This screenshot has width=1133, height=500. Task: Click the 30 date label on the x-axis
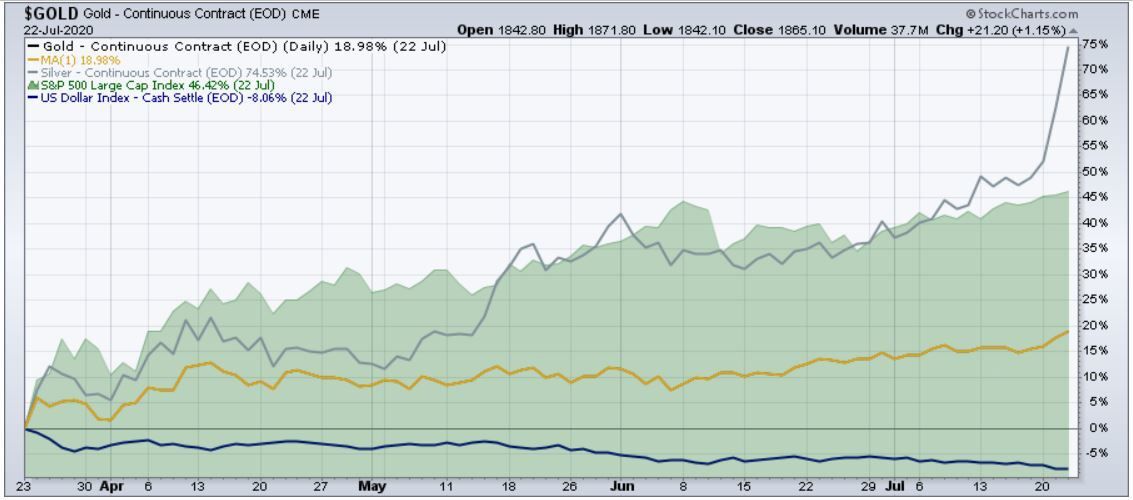tap(86, 486)
